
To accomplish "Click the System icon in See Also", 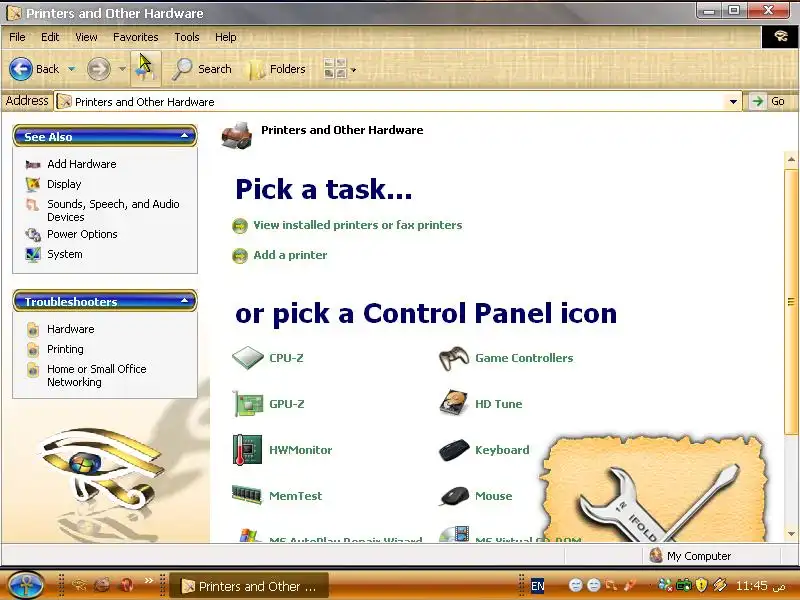I will 33,255.
